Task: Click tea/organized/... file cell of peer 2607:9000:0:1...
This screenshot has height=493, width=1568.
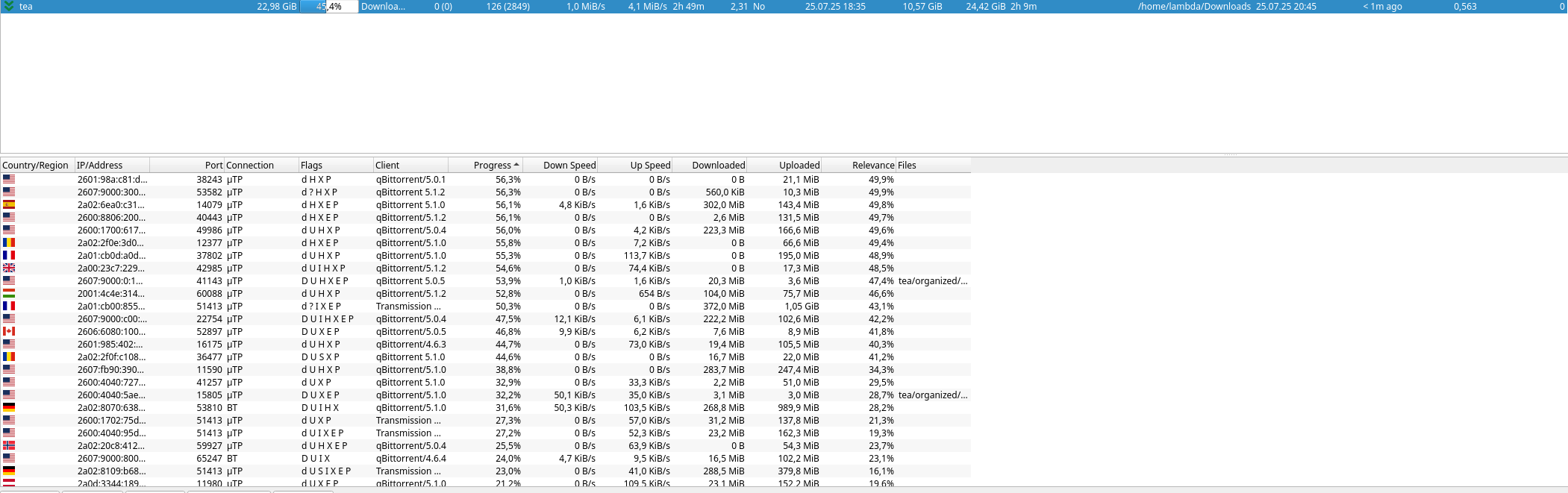Action: [x=933, y=280]
